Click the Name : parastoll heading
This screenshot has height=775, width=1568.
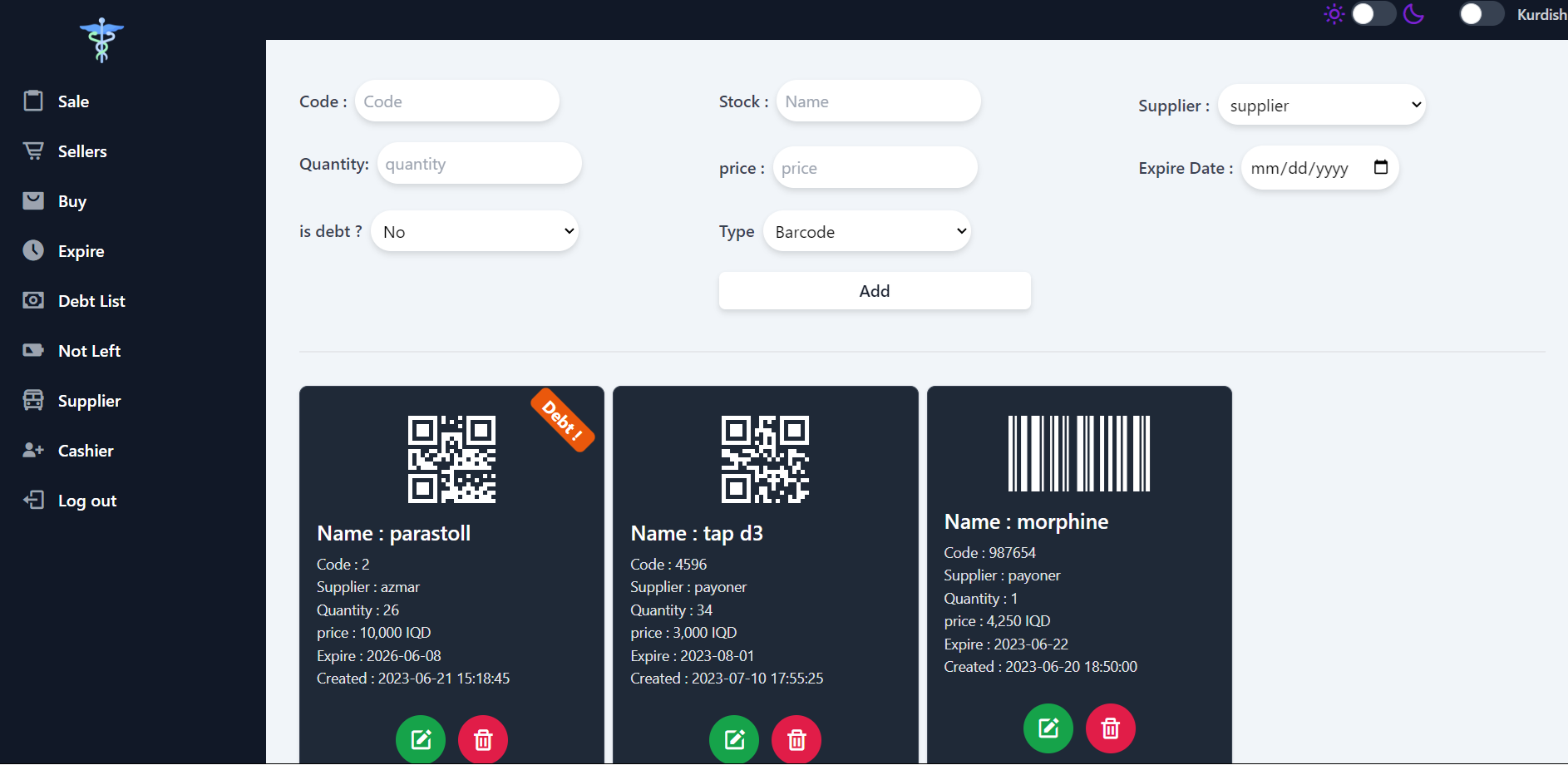[x=394, y=533]
